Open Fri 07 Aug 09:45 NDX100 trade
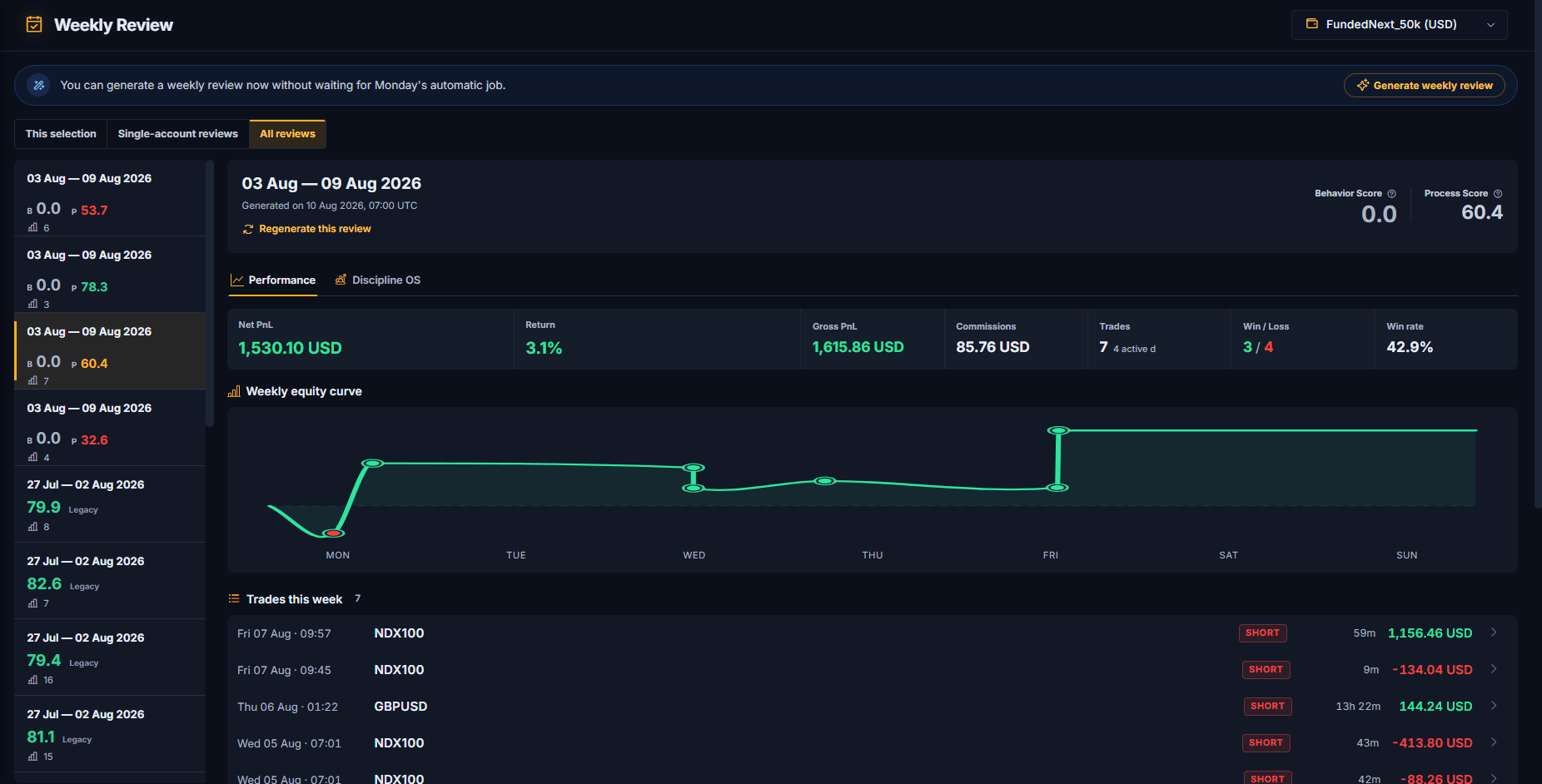This screenshot has width=1542, height=784. (x=872, y=670)
